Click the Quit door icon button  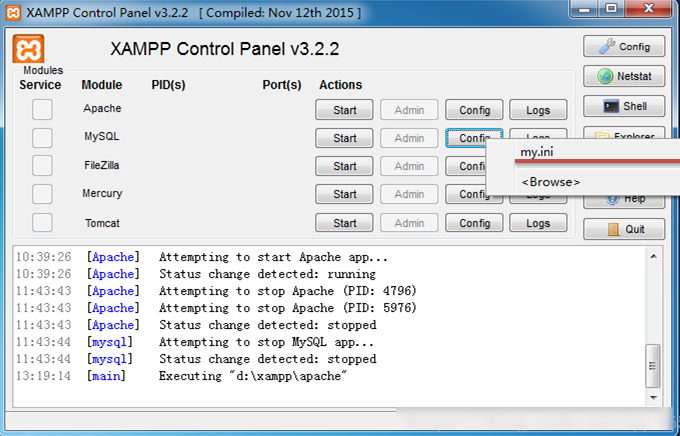coord(624,229)
